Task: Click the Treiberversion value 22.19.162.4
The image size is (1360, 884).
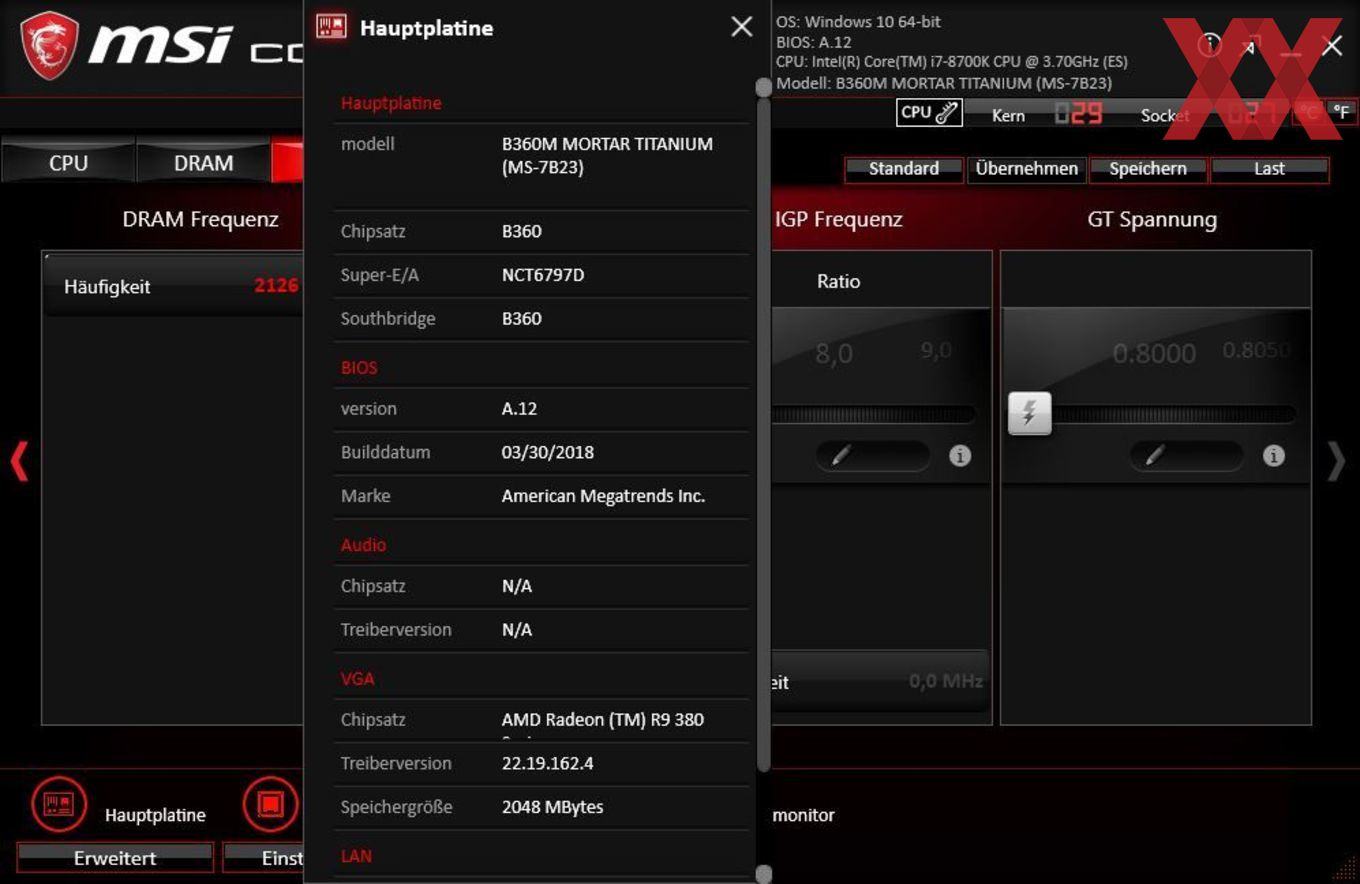Action: [548, 763]
